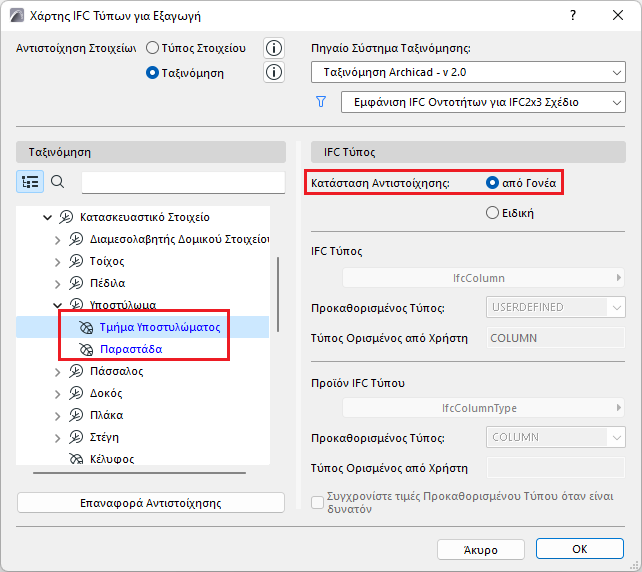The image size is (642, 572).
Task: Click the classification icon beside Πάσσαλος
Action: point(76,371)
